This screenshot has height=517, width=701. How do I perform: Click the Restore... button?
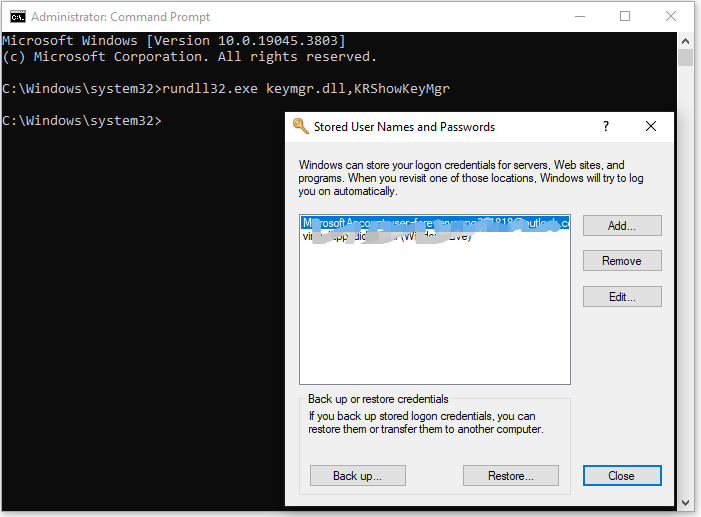click(x=511, y=475)
